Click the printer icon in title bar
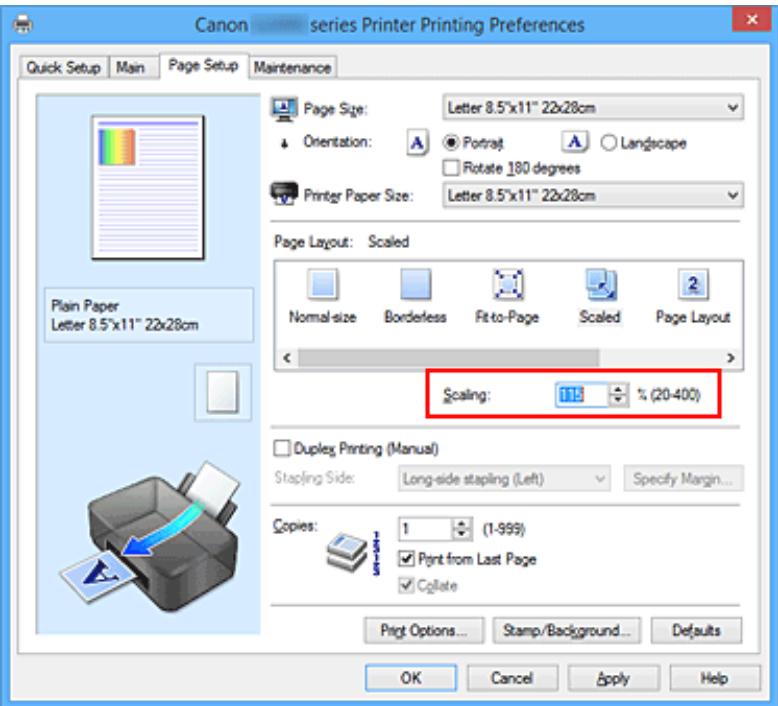778x706 pixels. tap(23, 24)
